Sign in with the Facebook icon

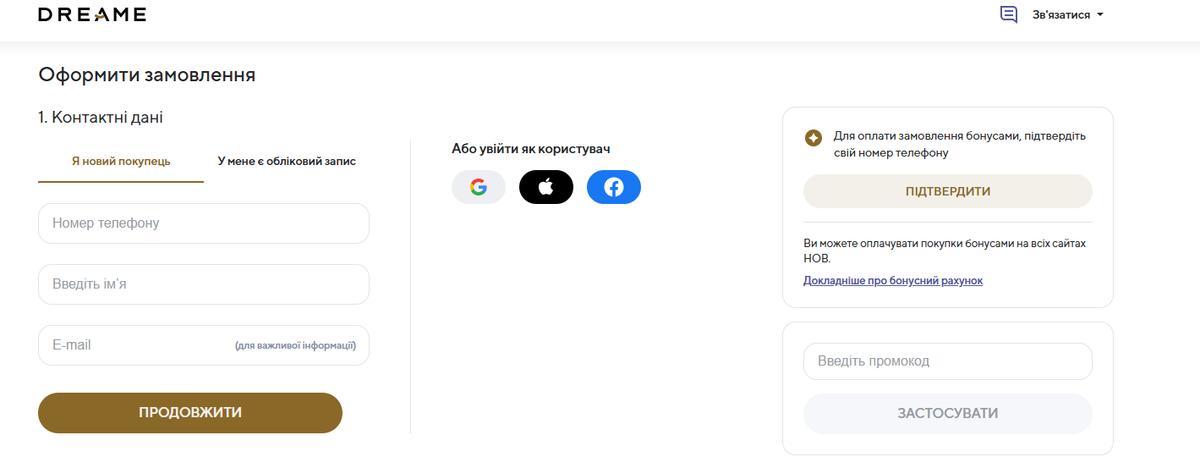(x=613, y=187)
